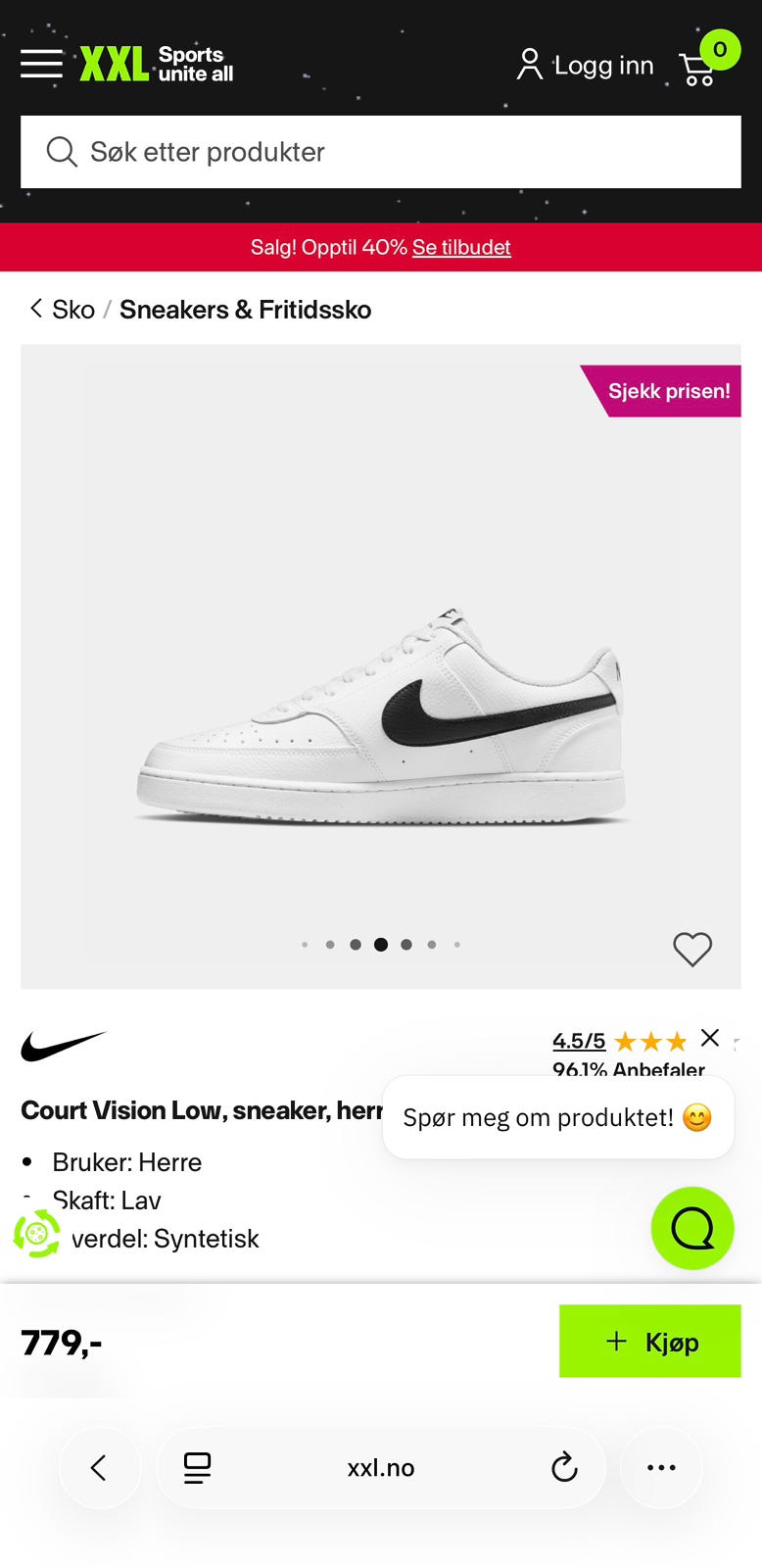Open the 4.5/5 rating reviews link
This screenshot has width=762, height=1568.
pos(579,1041)
